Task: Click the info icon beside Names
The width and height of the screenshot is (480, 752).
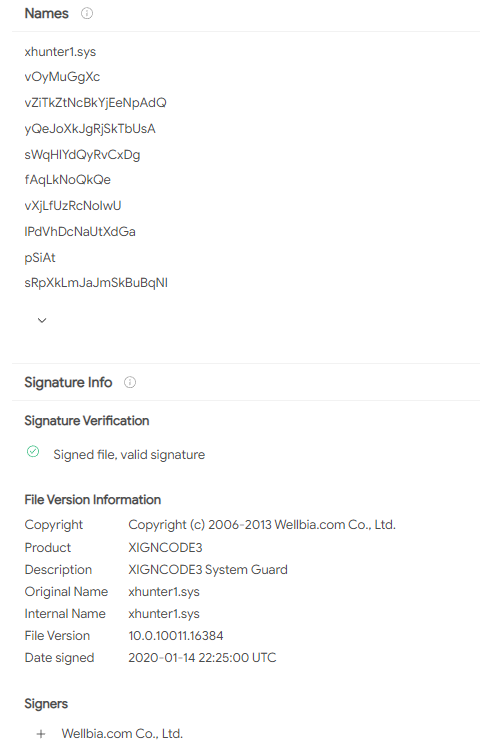Action: (87, 13)
